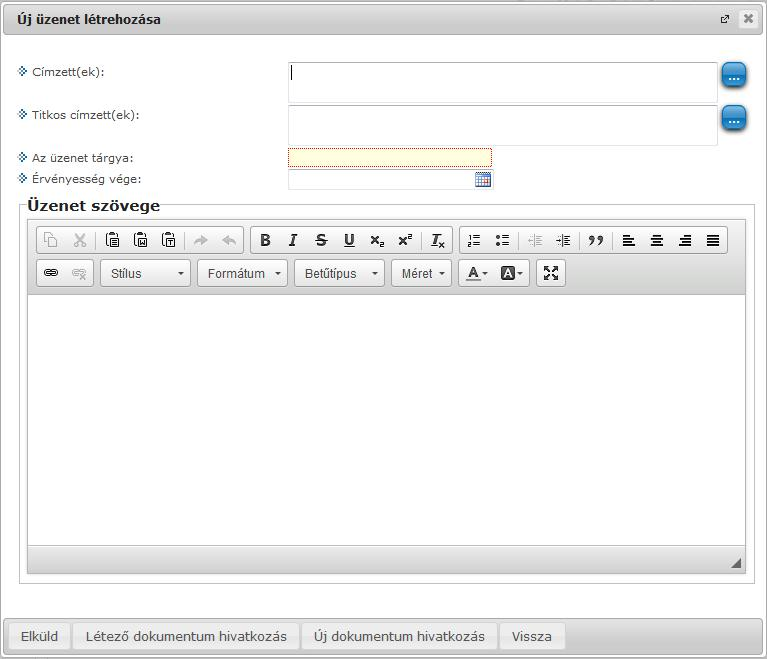Image resolution: width=767 pixels, height=659 pixels.
Task: Click the Insert Link icon
Action: (x=51, y=273)
